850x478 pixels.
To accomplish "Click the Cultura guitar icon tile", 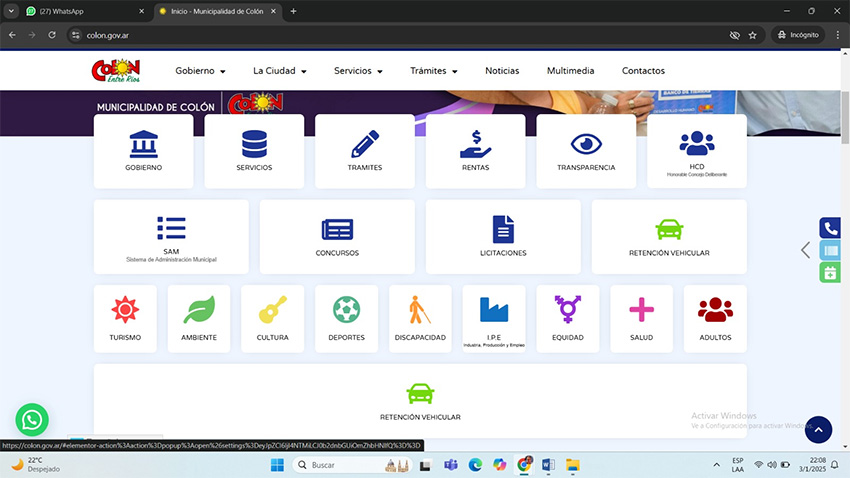I will 272,318.
